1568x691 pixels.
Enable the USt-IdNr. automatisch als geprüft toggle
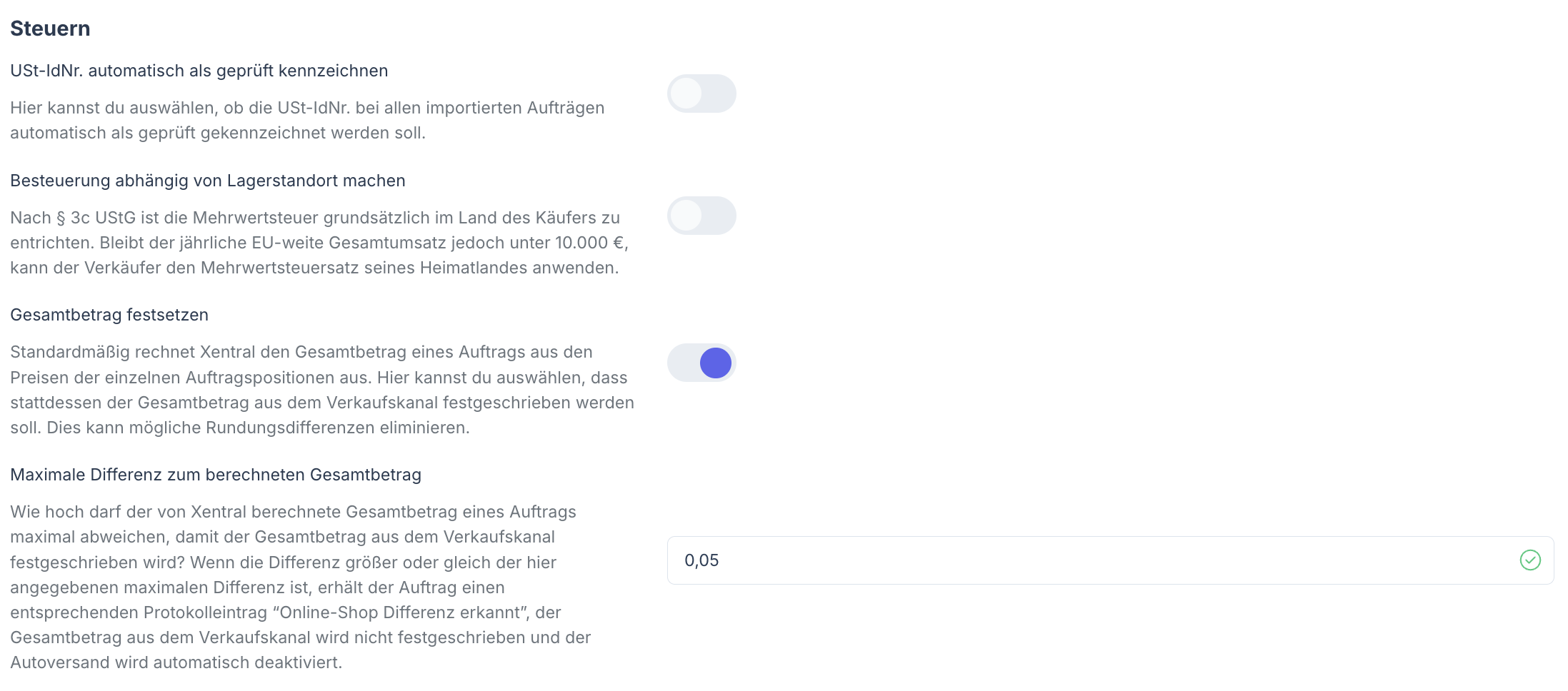701,94
